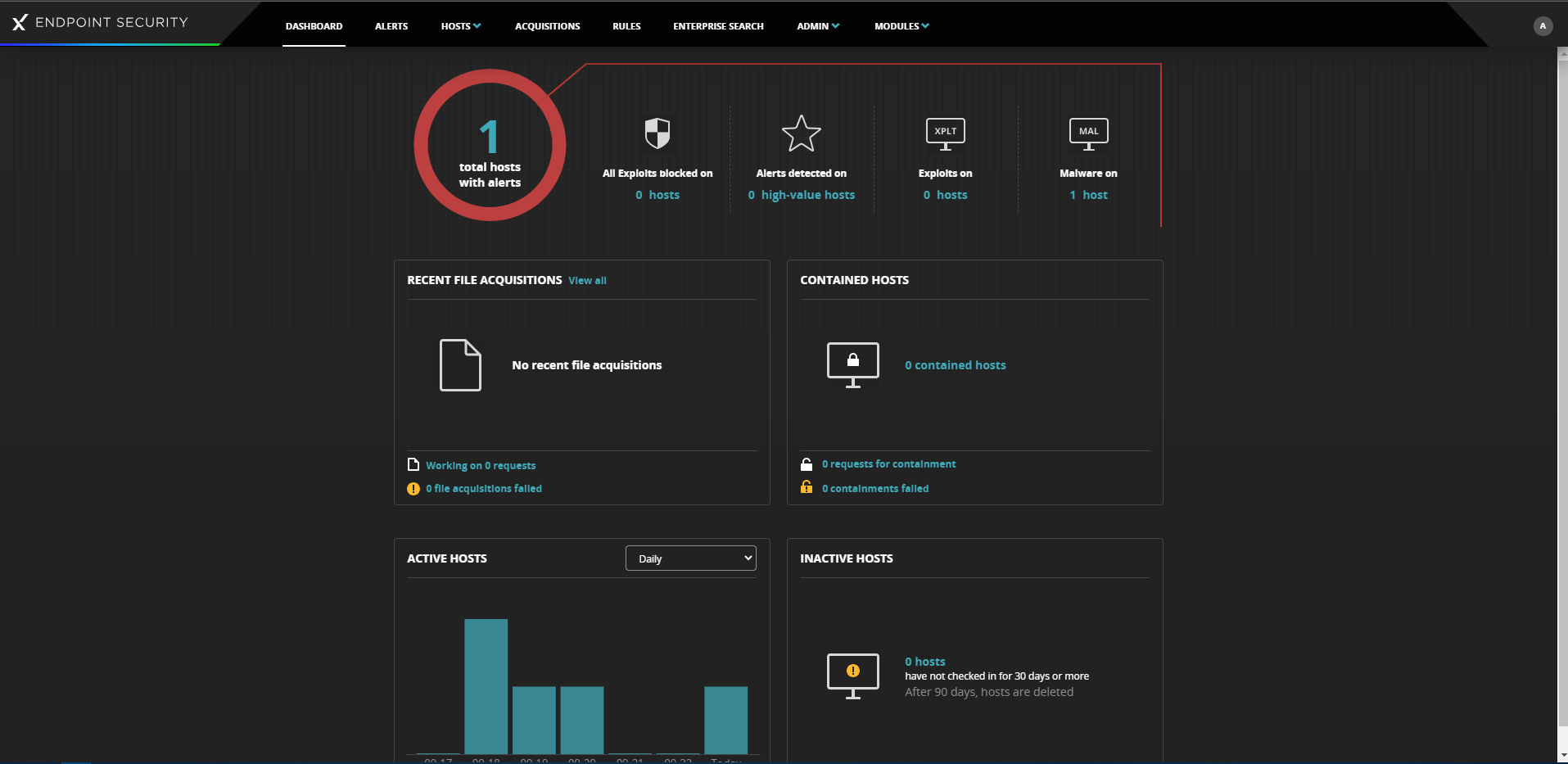Open the Daily interval dropdown
This screenshot has height=764, width=1568.
tap(690, 558)
